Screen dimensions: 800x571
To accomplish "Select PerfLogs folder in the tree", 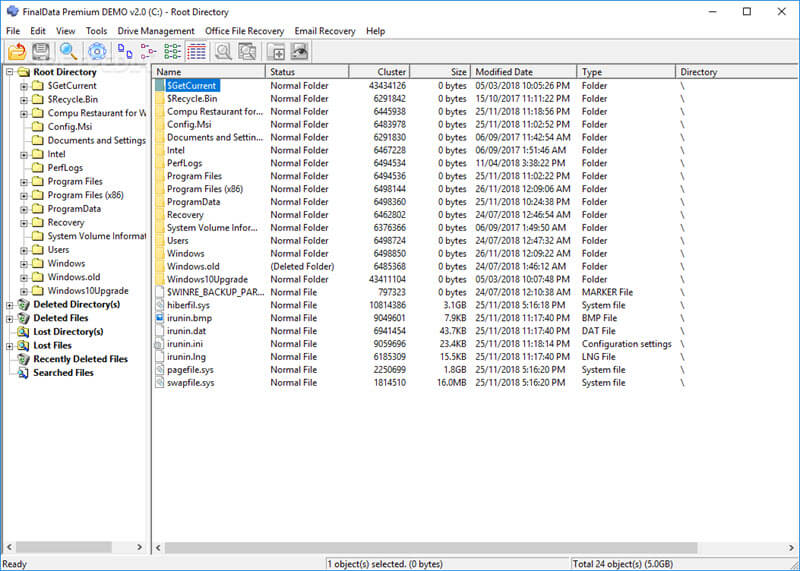I will click(x=65, y=168).
